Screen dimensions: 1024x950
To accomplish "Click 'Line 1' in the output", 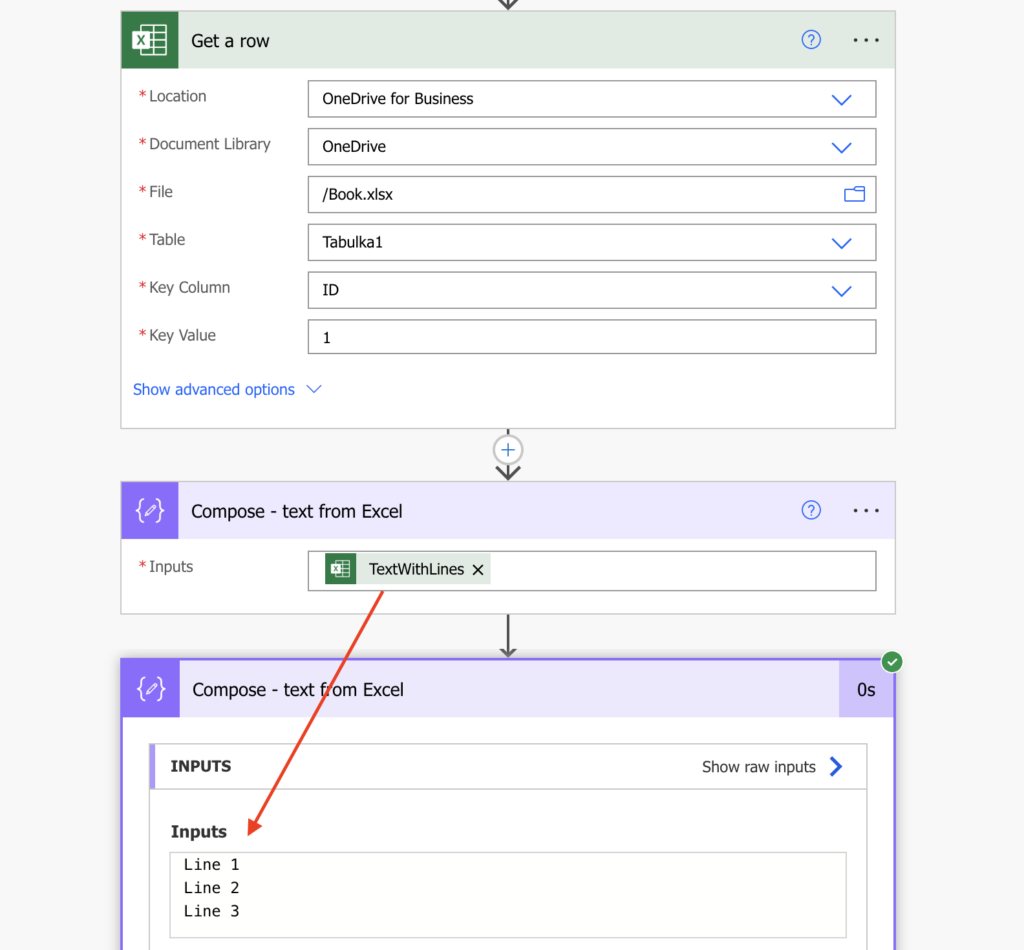I will (x=211, y=864).
